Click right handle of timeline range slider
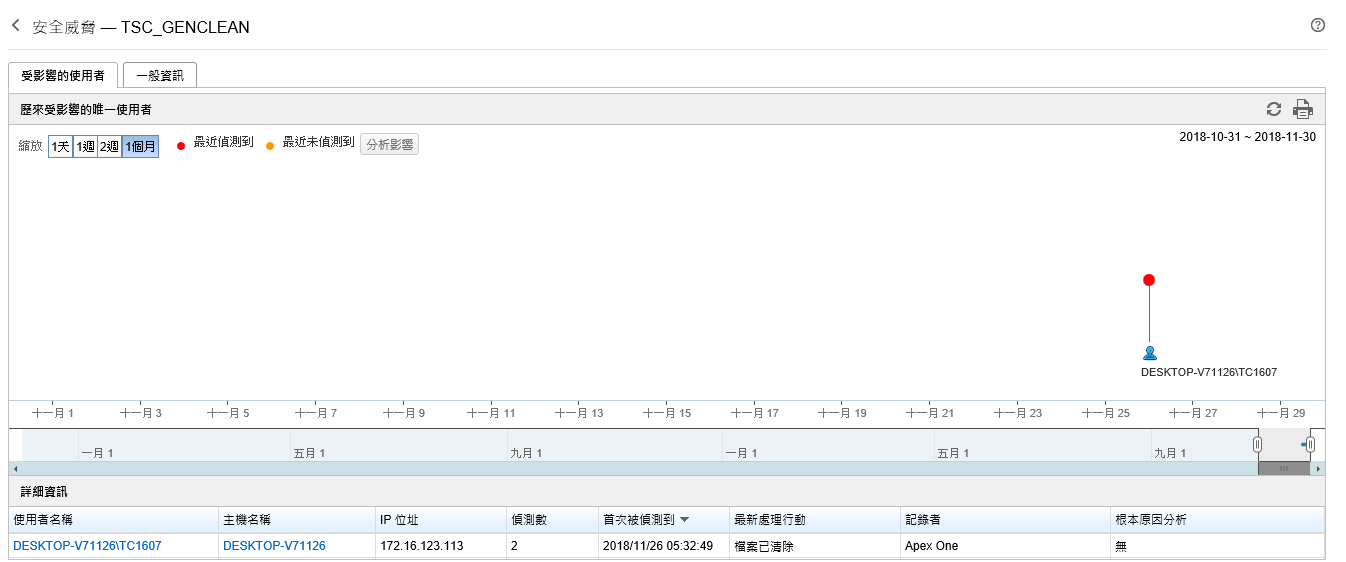 [x=1310, y=444]
